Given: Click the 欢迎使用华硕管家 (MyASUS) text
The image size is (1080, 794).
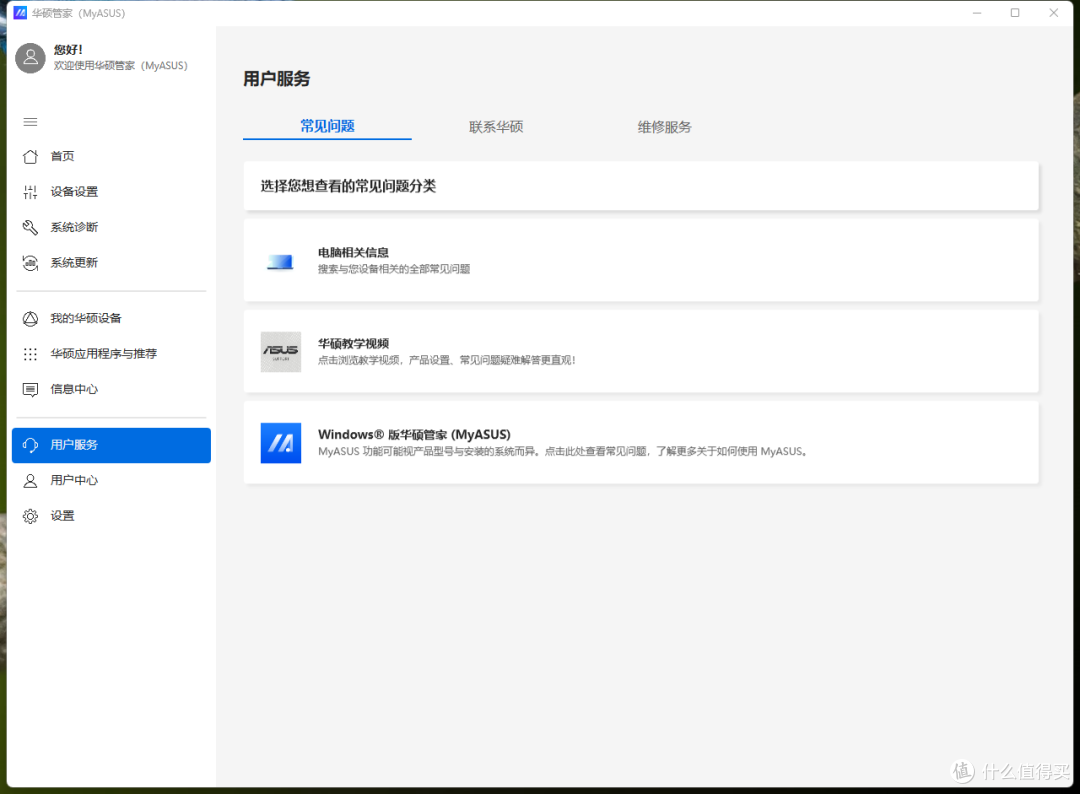Looking at the screenshot, I should (121, 65).
